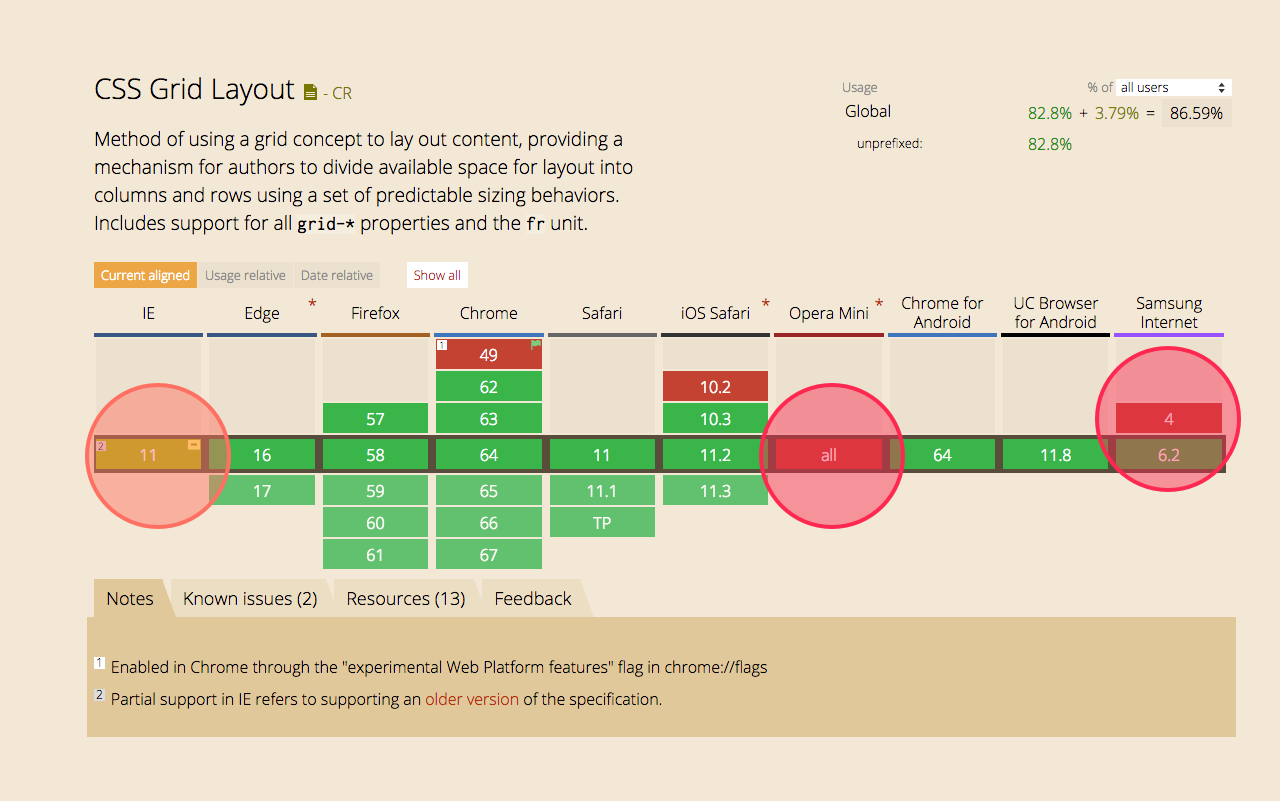Select the Edge 16 version cell
Screen dimensions: 1280x801
point(262,455)
